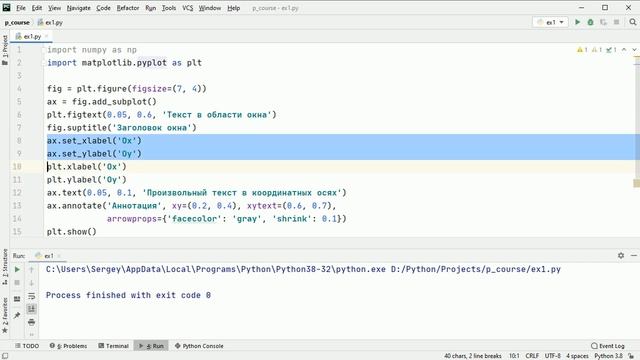Open the Problems tool window
Screen dimensions: 640x360
68,346
